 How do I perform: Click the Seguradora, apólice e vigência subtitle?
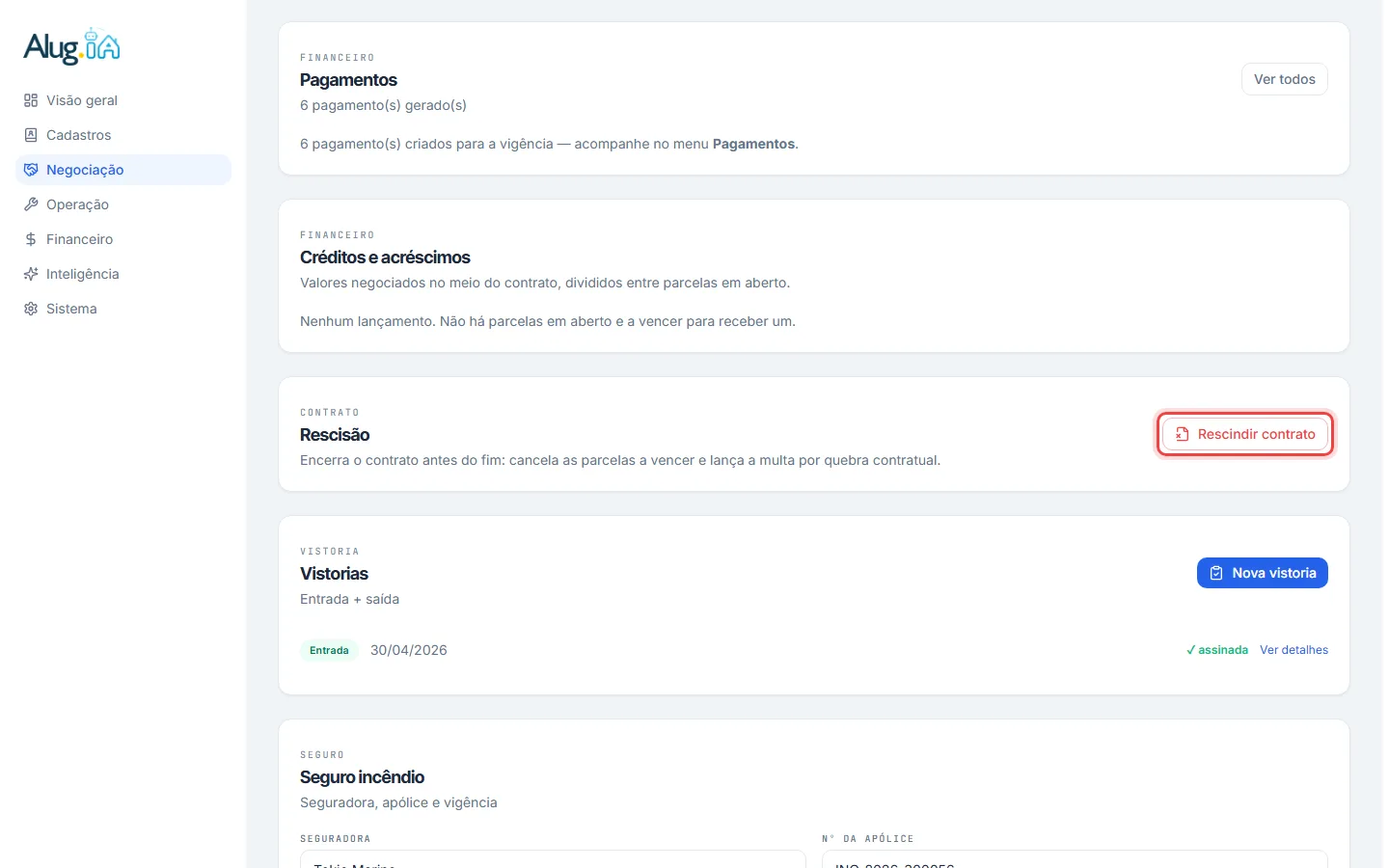point(398,802)
